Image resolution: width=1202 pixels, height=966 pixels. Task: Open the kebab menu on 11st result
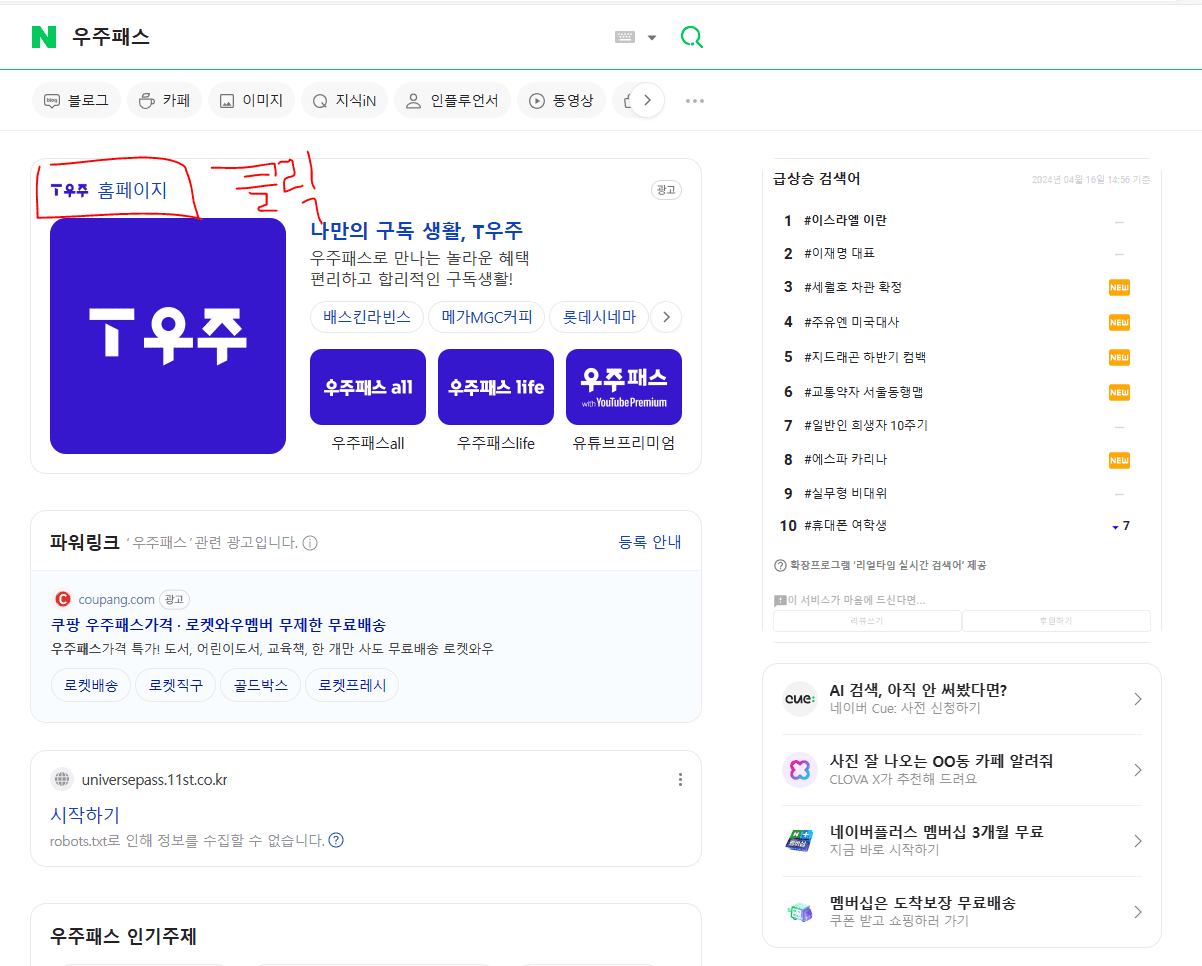tap(680, 779)
